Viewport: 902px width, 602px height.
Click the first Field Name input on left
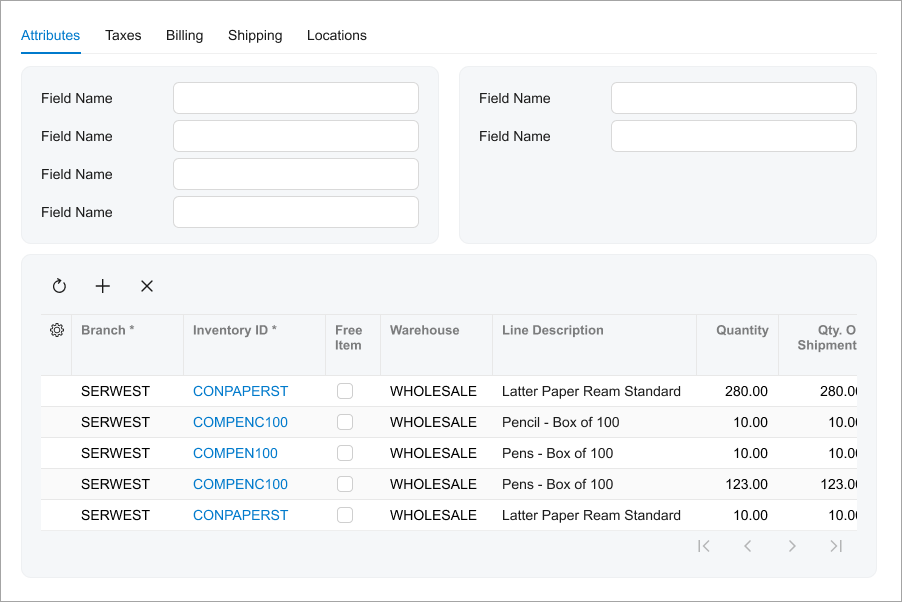pyautogui.click(x=296, y=98)
